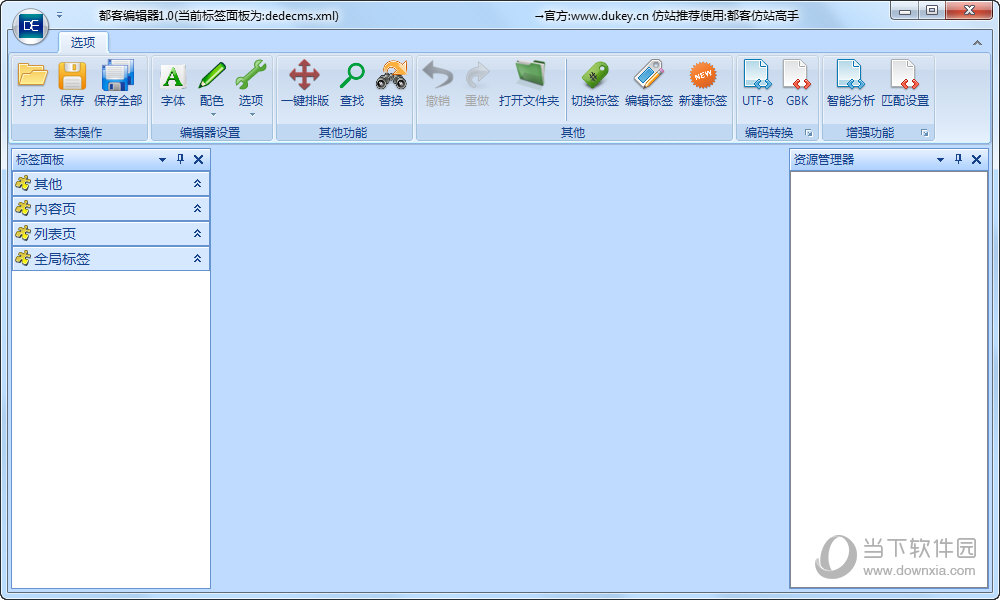Click the DE application logo button
Screen dimensions: 1000x600
[x=31, y=27]
